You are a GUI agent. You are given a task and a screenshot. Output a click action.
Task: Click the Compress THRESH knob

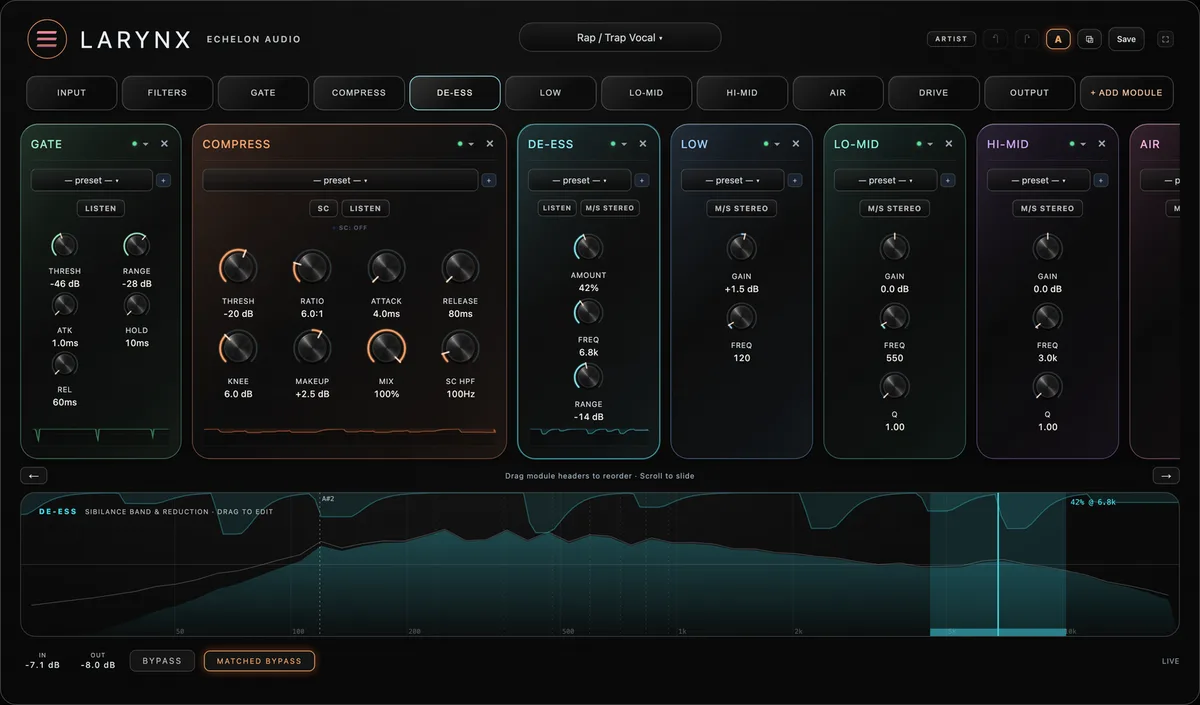click(x=238, y=267)
